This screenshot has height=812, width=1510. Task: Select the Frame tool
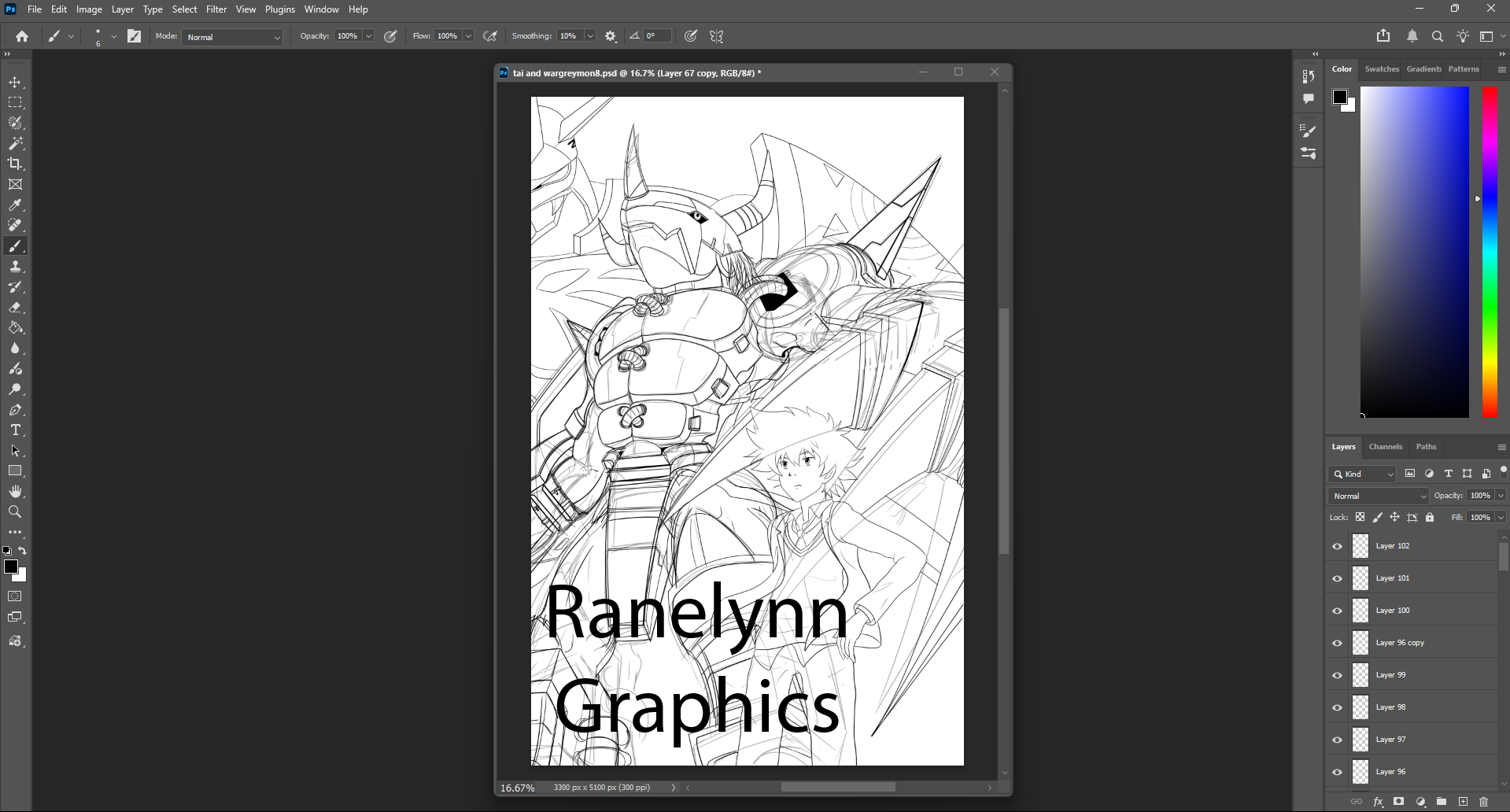15,185
